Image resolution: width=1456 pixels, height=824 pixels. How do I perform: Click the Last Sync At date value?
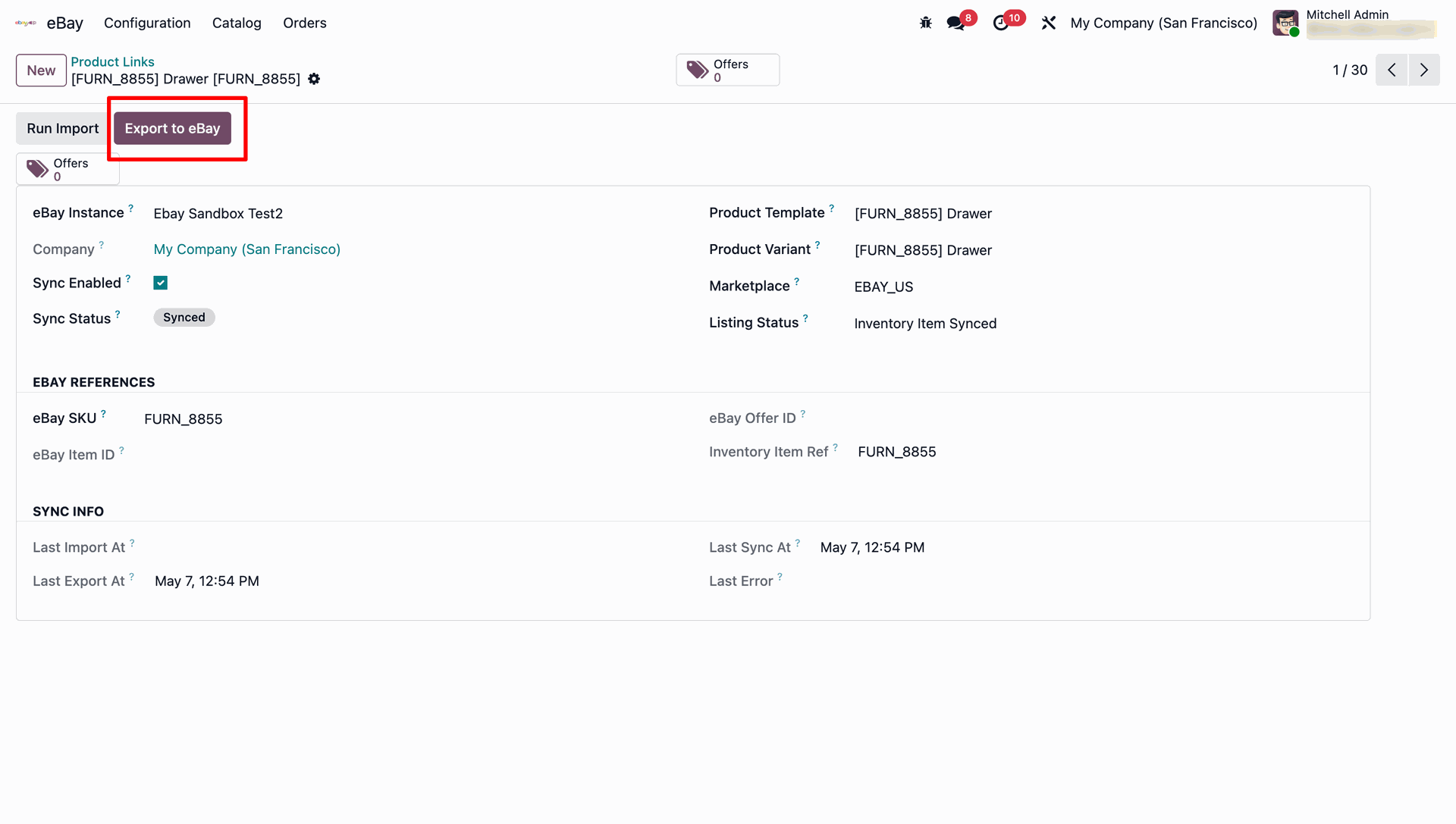pyautogui.click(x=872, y=547)
